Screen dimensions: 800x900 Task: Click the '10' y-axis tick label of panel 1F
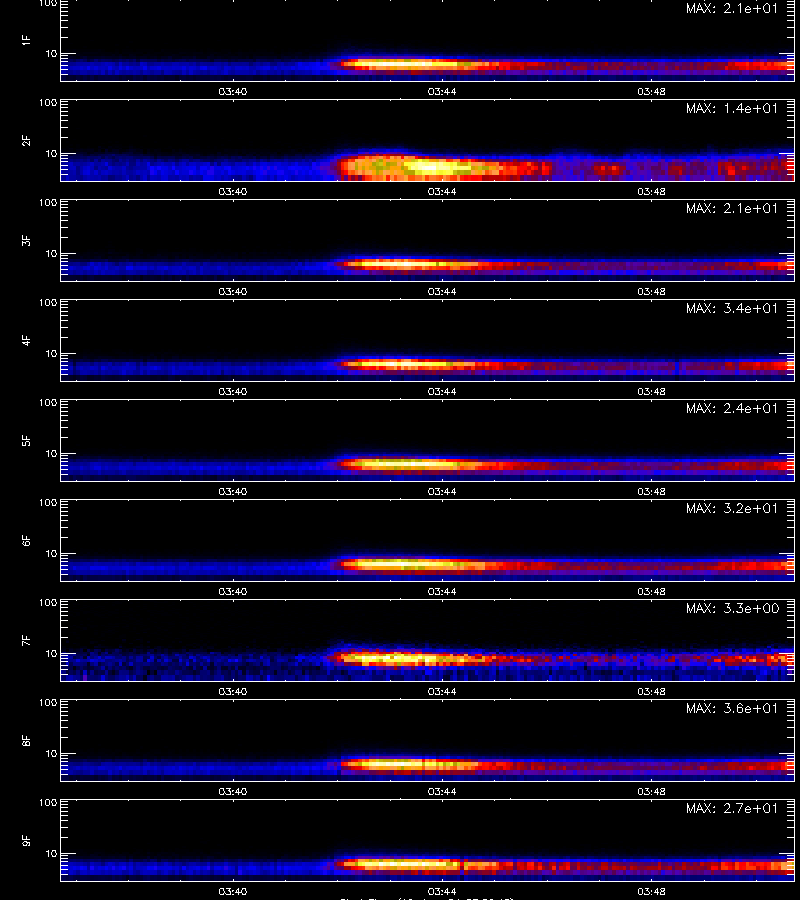click(51, 53)
